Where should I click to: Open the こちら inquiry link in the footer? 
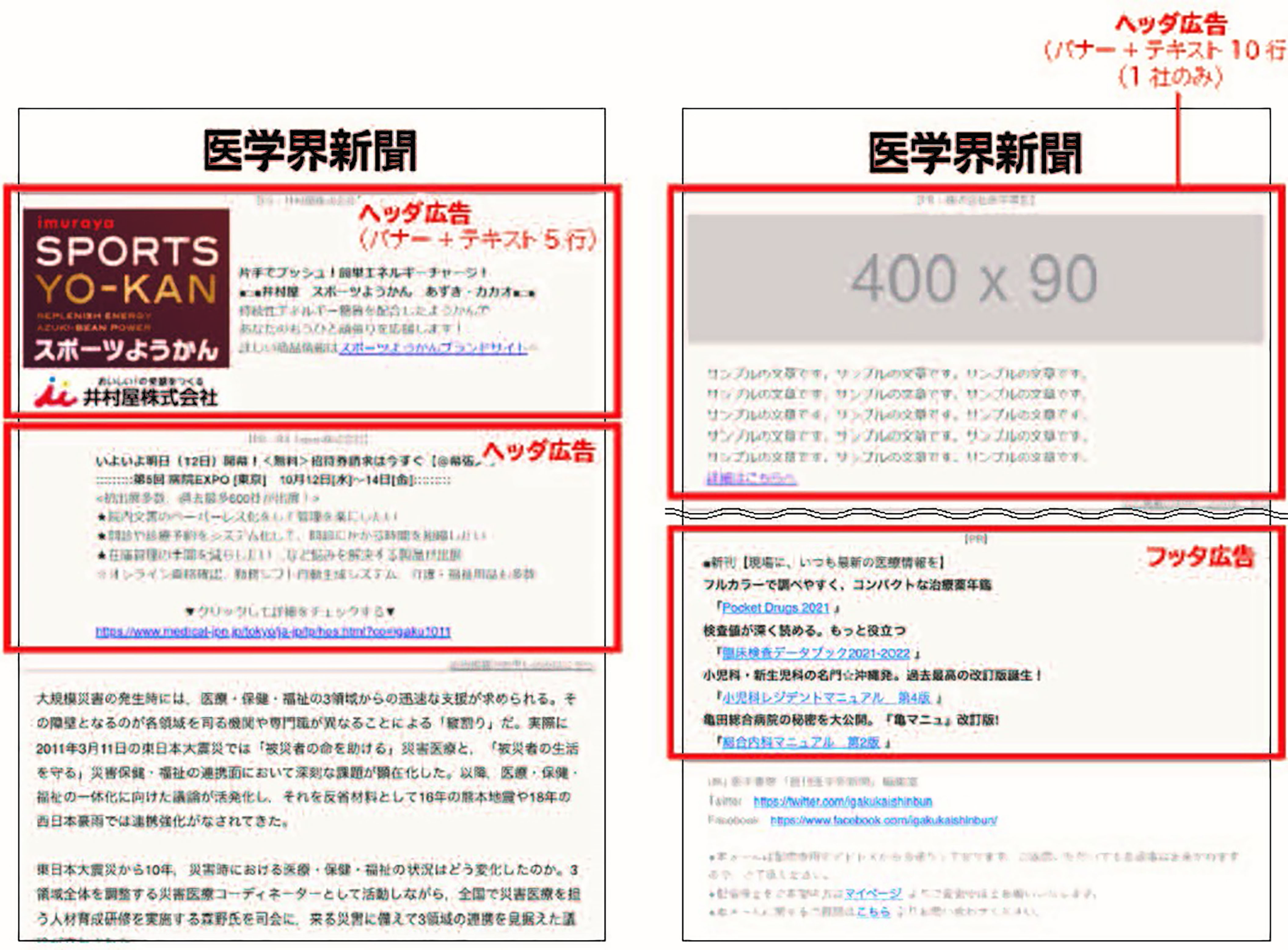click(x=873, y=912)
